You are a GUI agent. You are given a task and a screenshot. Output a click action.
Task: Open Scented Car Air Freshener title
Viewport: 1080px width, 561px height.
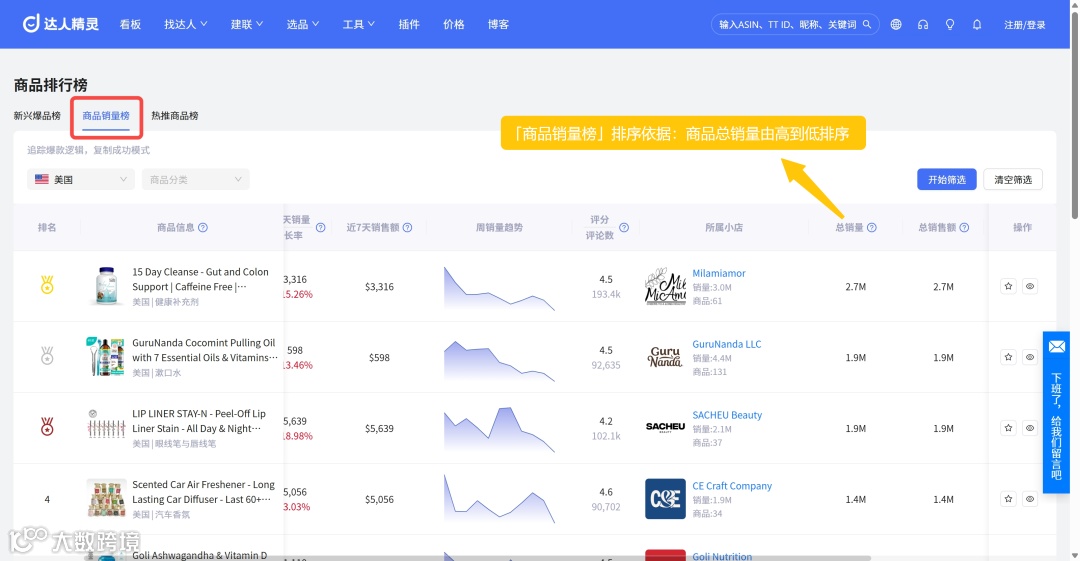[203, 492]
